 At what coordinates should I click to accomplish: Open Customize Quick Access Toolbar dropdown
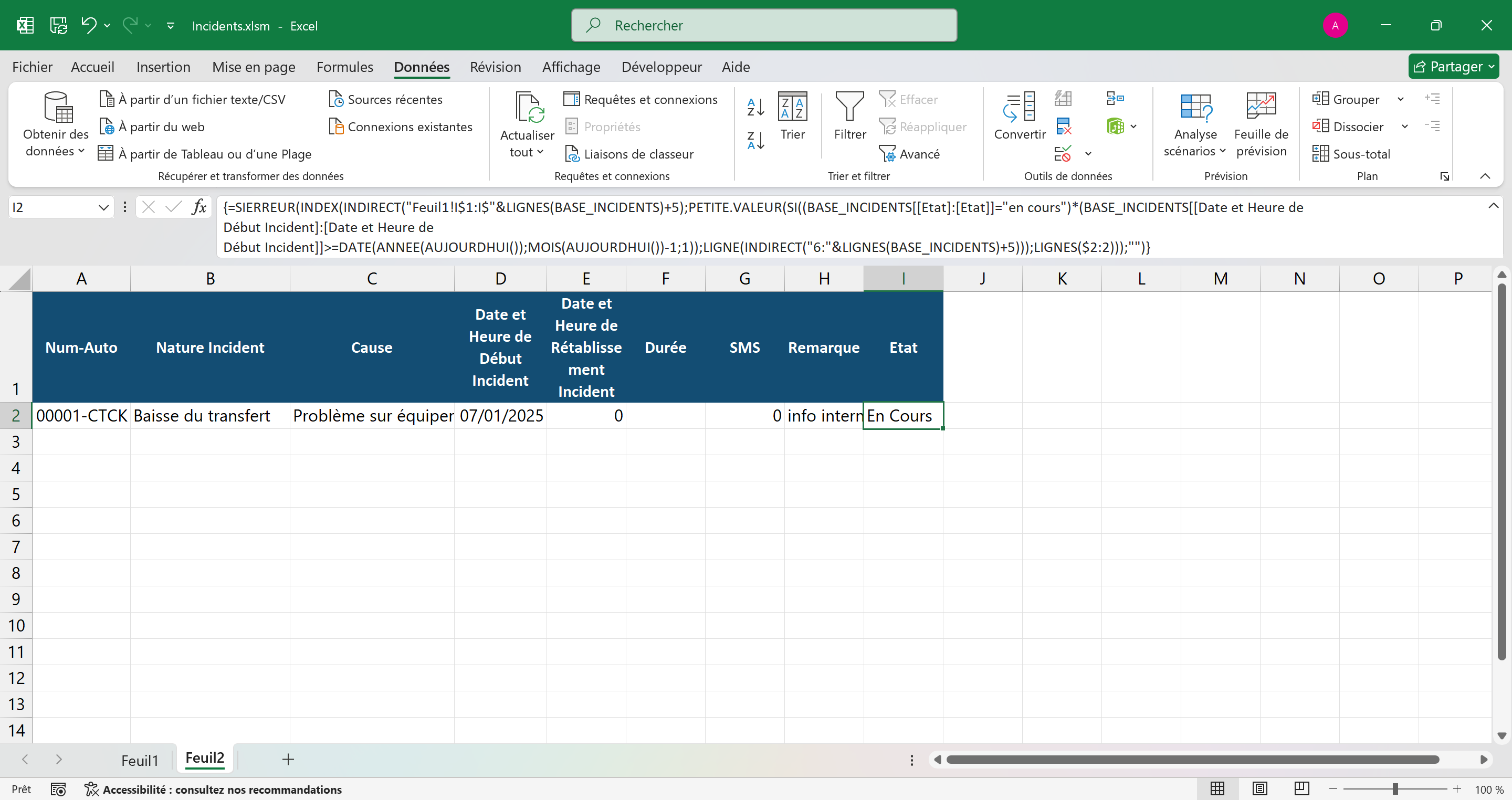coord(170,25)
